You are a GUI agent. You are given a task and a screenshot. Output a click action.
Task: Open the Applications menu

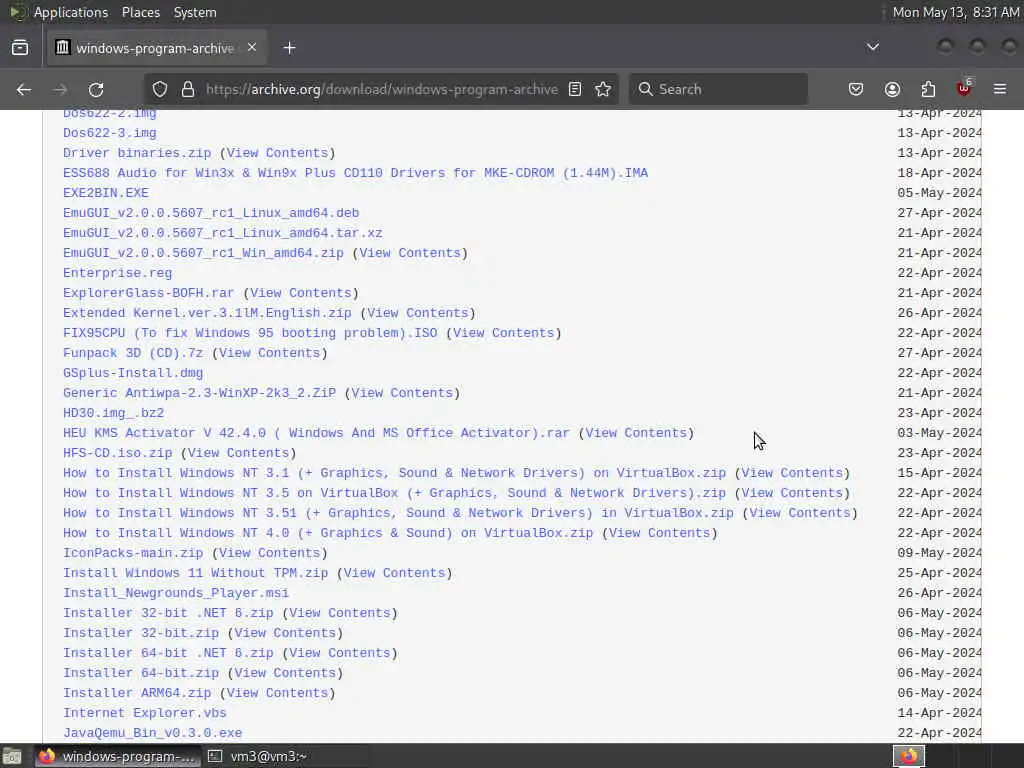[71, 12]
